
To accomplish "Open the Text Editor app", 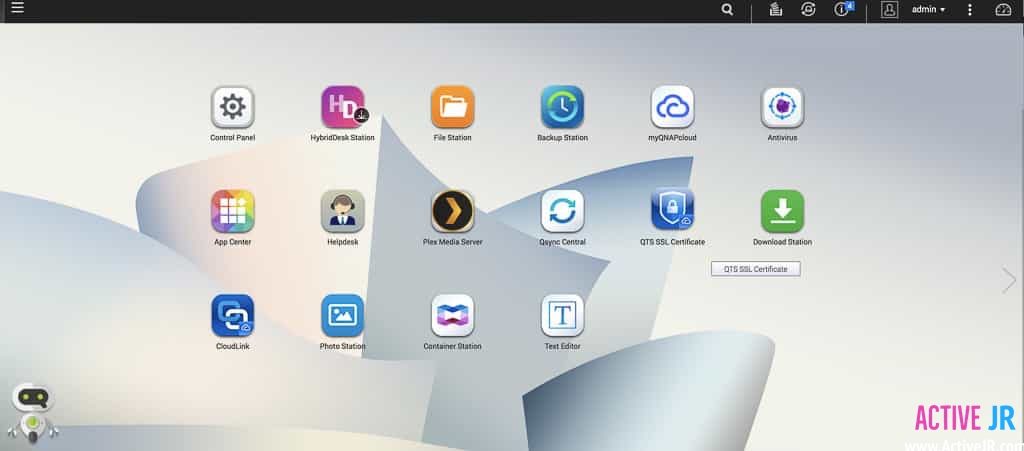I will pos(562,315).
